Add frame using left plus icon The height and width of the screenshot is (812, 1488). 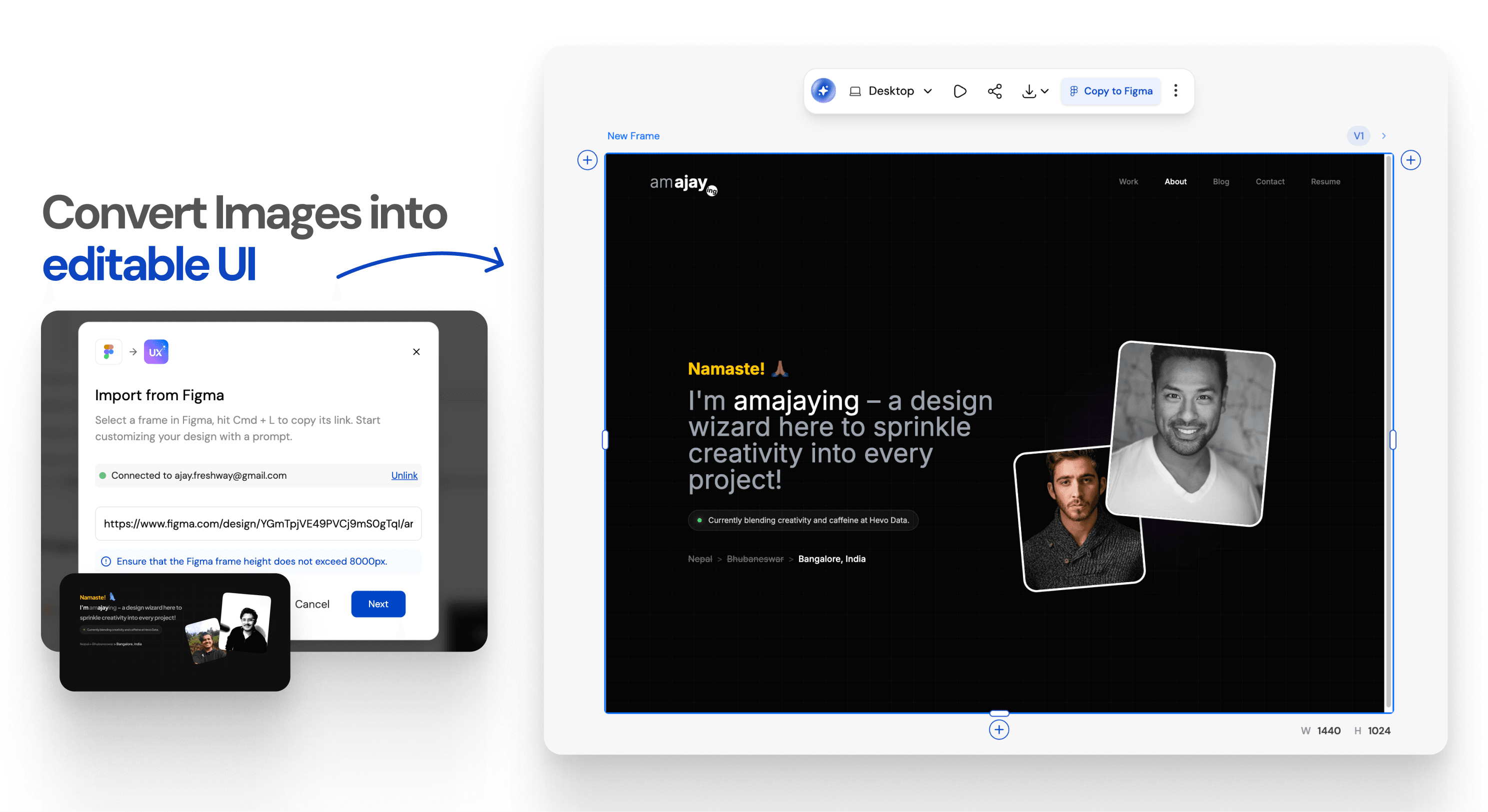[x=587, y=160]
